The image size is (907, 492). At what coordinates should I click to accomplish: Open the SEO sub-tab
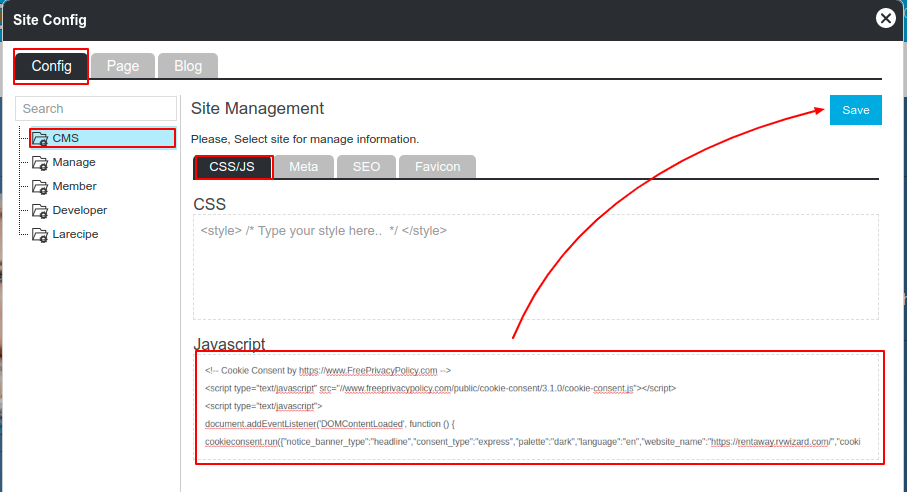(x=366, y=167)
